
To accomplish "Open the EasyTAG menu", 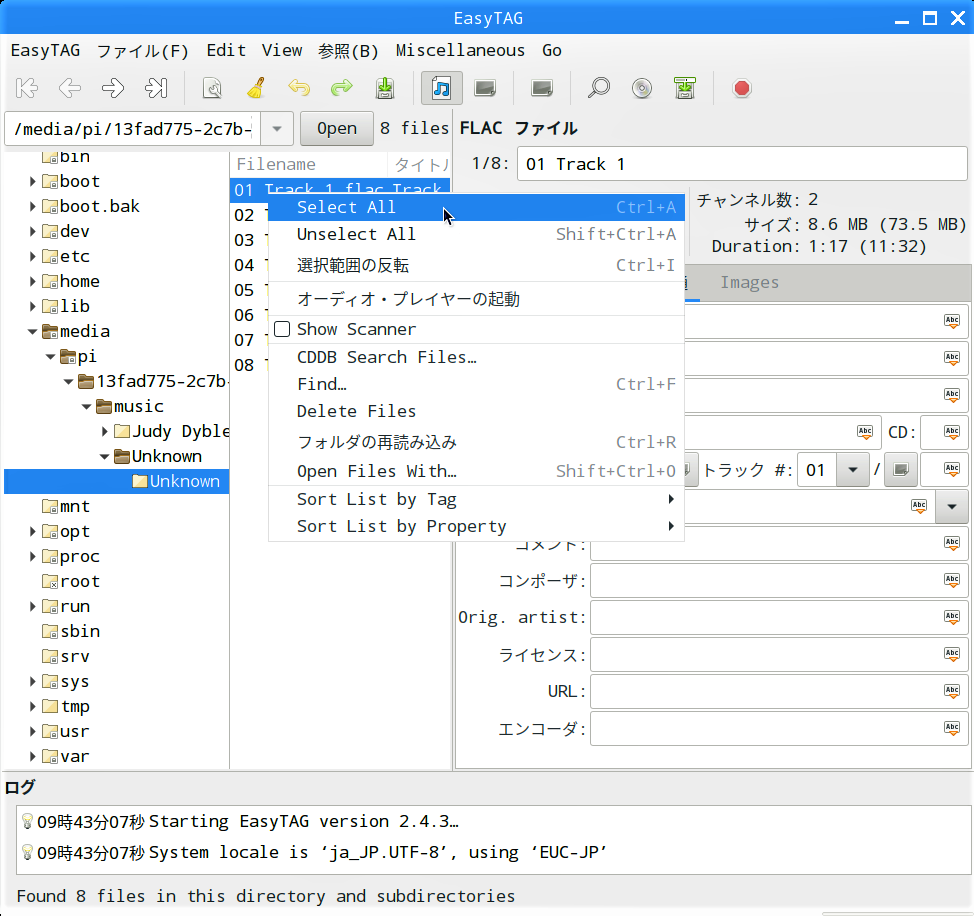I will [x=45, y=50].
